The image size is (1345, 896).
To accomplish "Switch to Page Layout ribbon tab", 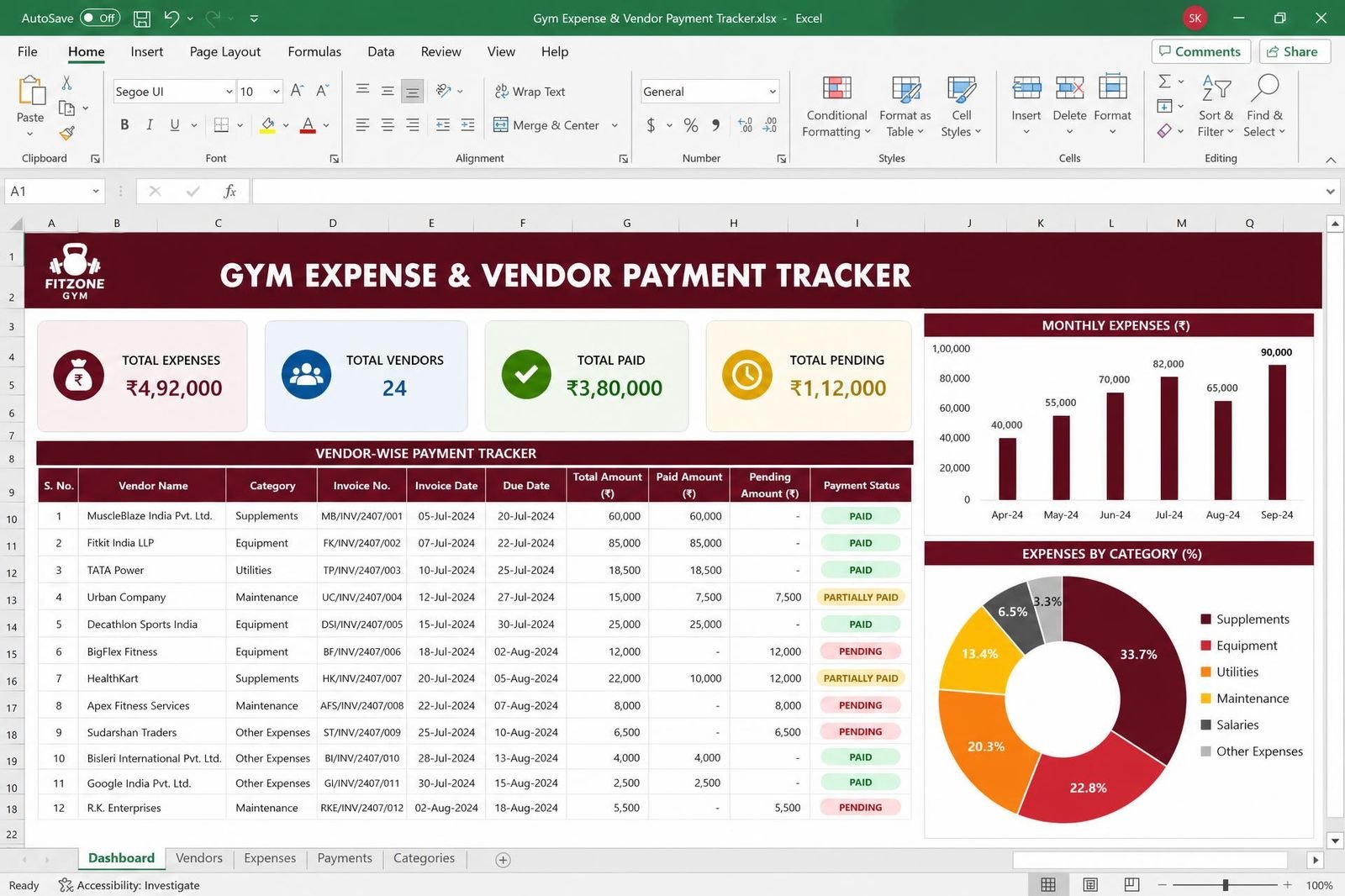I will (x=225, y=51).
